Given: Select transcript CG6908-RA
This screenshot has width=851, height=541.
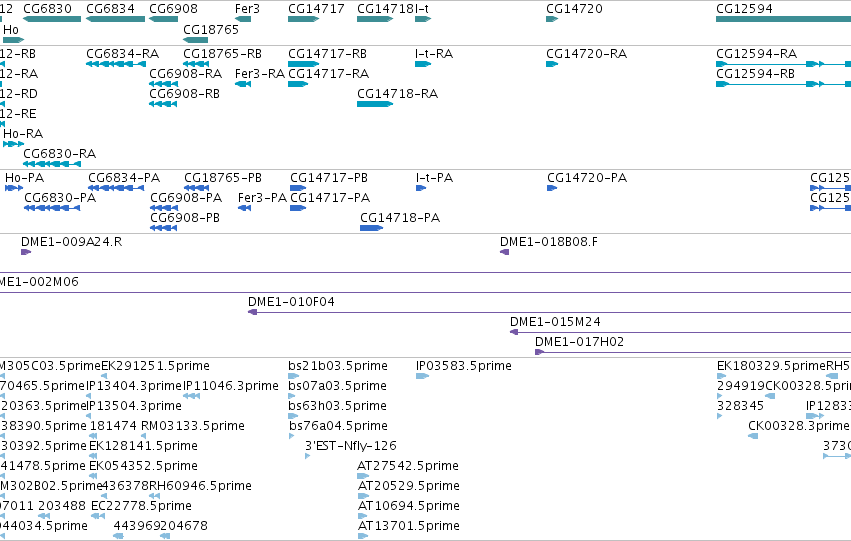Looking at the screenshot, I should pyautogui.click(x=163, y=84).
